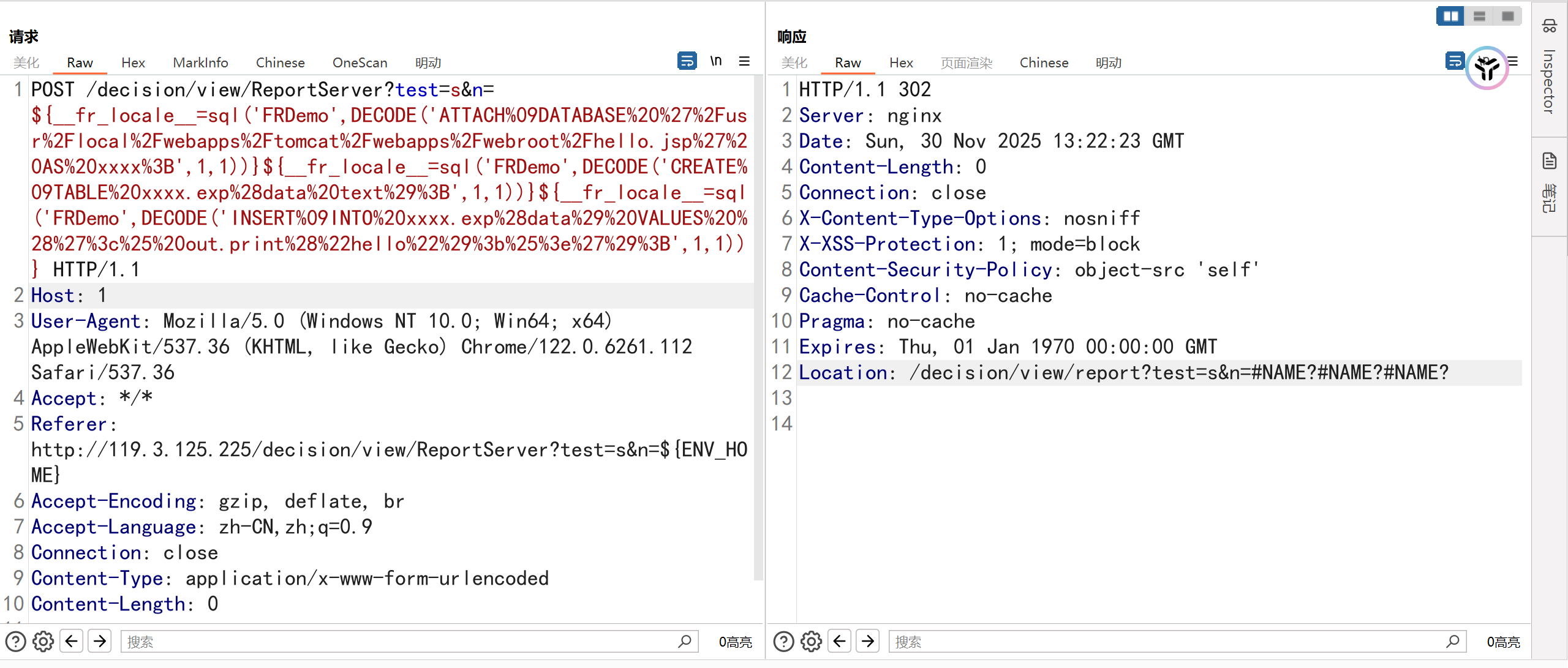Image resolution: width=1568 pixels, height=668 pixels.
Task: Switch to single combined layout icon
Action: (x=1507, y=16)
